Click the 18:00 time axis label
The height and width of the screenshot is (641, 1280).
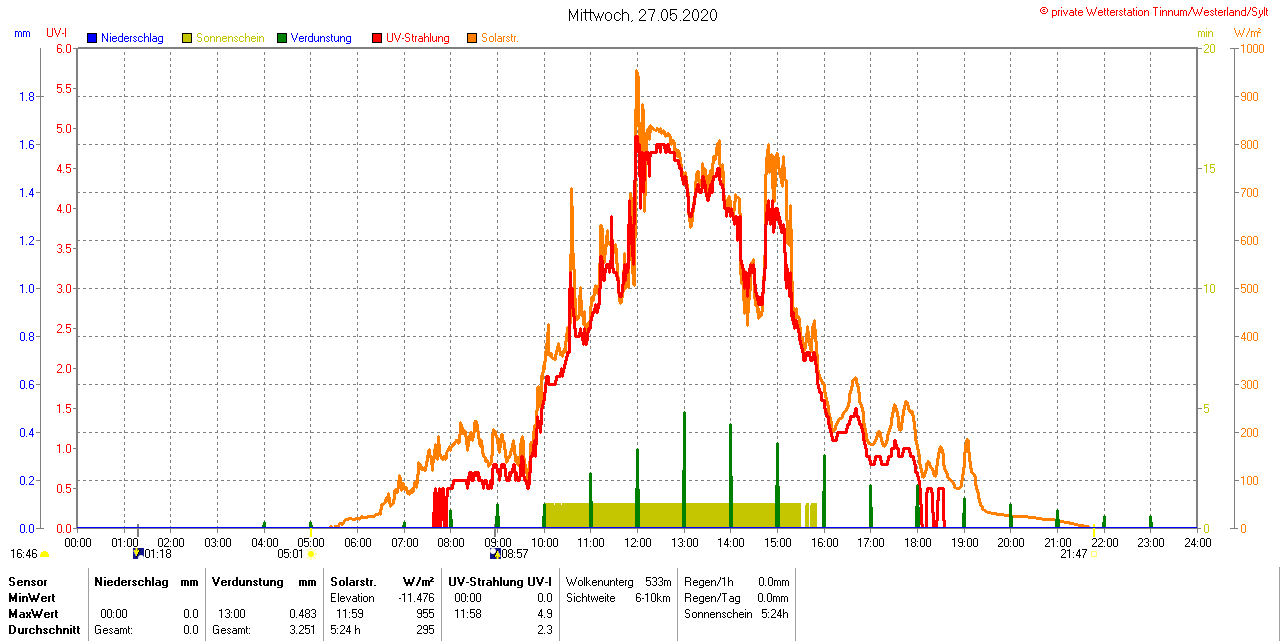coord(917,542)
